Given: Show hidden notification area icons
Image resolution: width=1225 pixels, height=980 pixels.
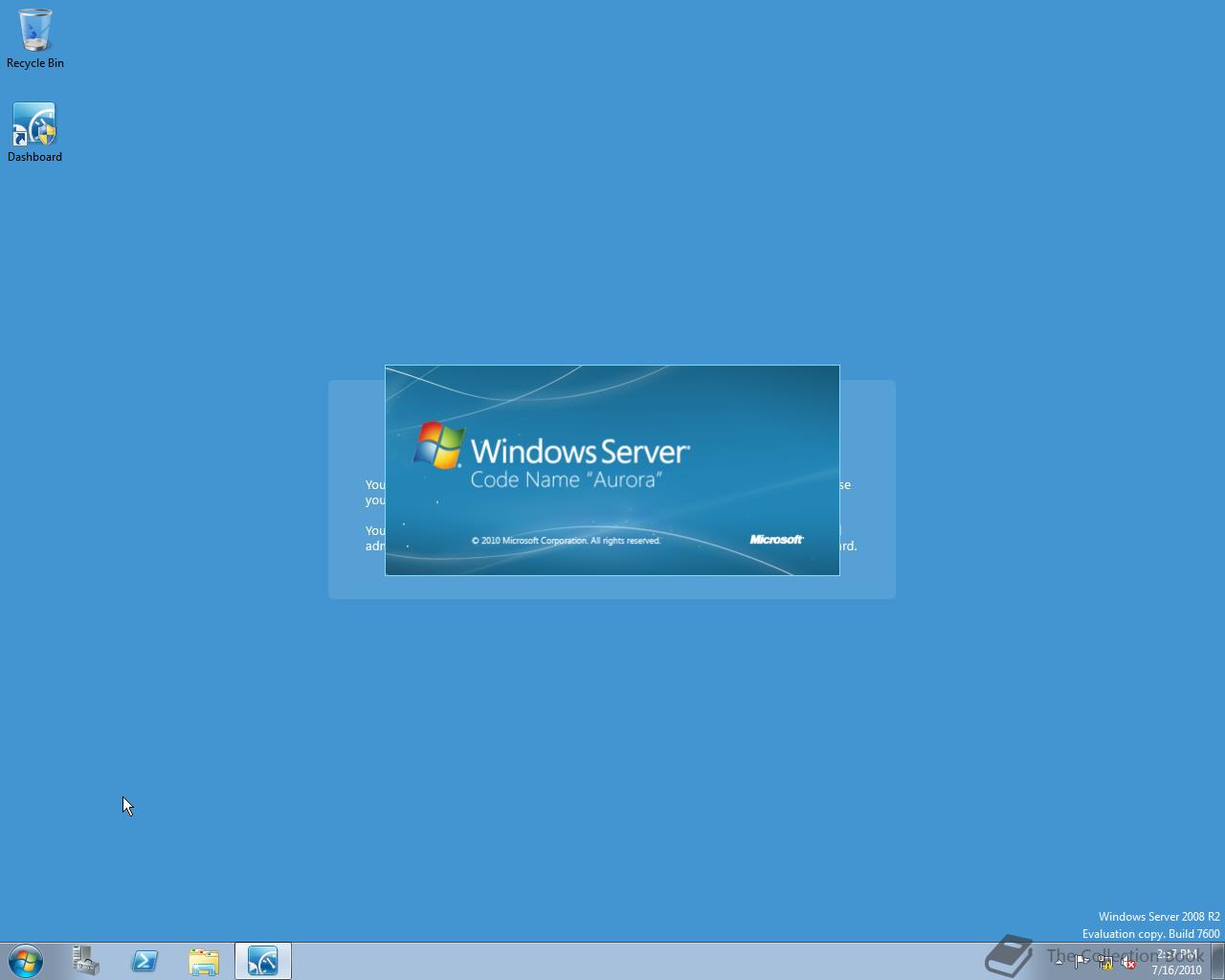Looking at the screenshot, I should [1058, 962].
